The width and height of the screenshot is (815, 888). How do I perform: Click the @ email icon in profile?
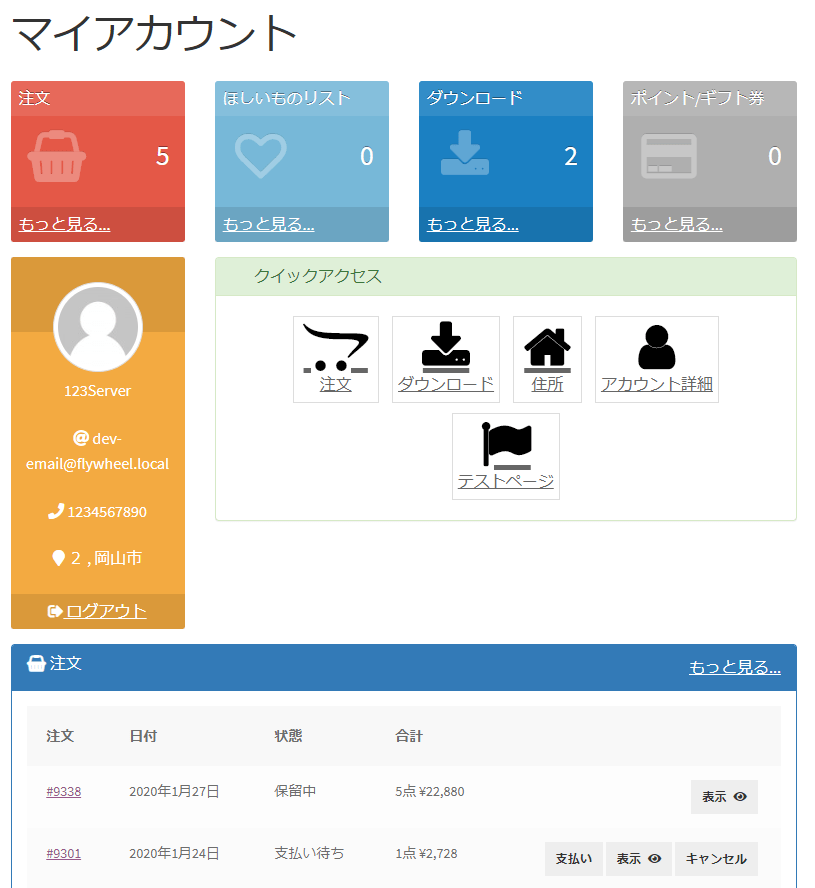coord(81,438)
